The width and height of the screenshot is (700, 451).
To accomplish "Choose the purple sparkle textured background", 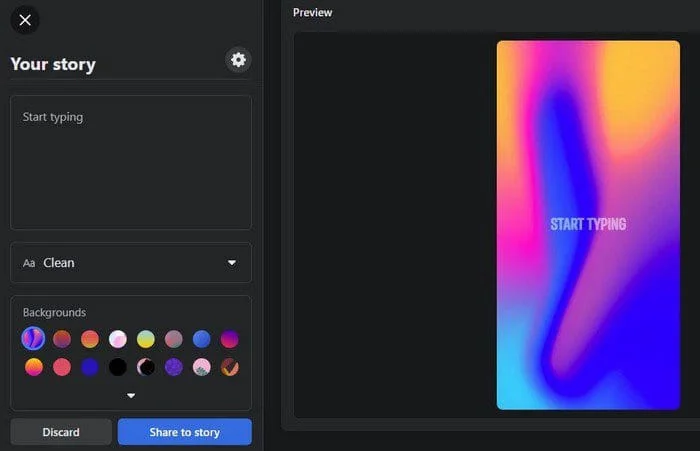I will 174,367.
